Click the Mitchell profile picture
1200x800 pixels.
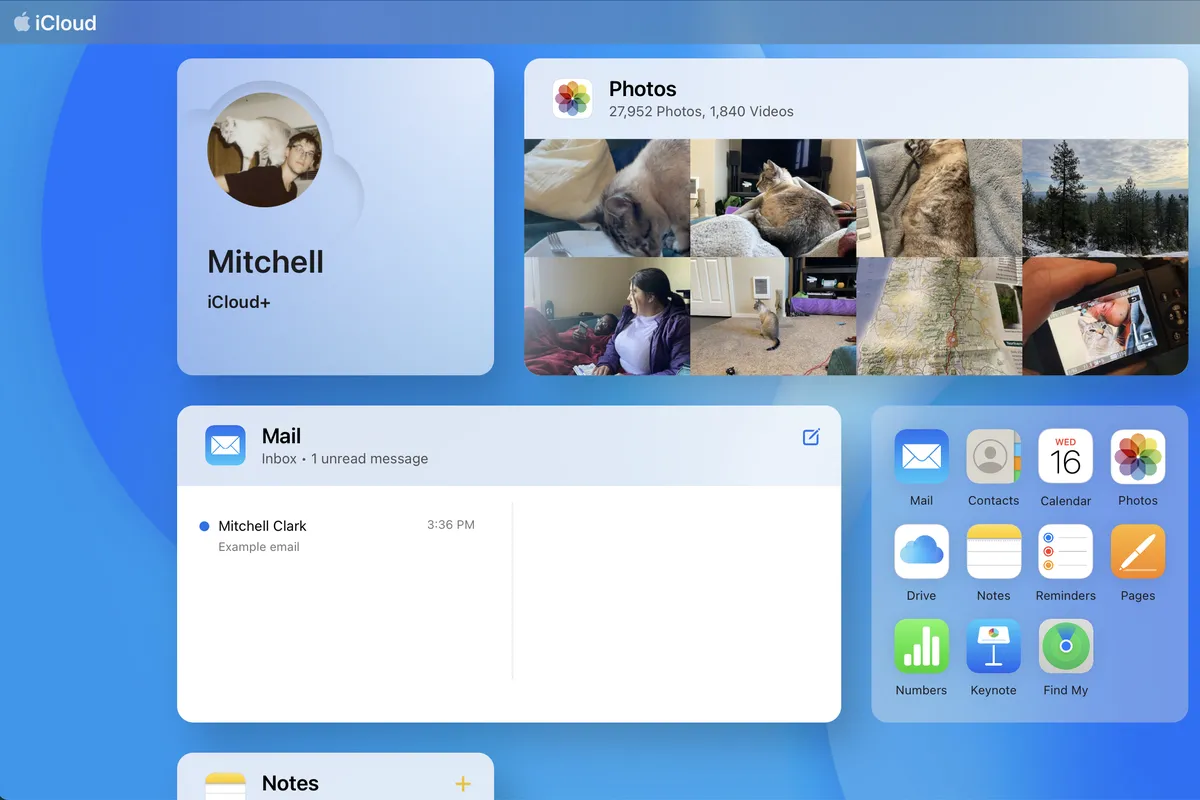point(264,150)
